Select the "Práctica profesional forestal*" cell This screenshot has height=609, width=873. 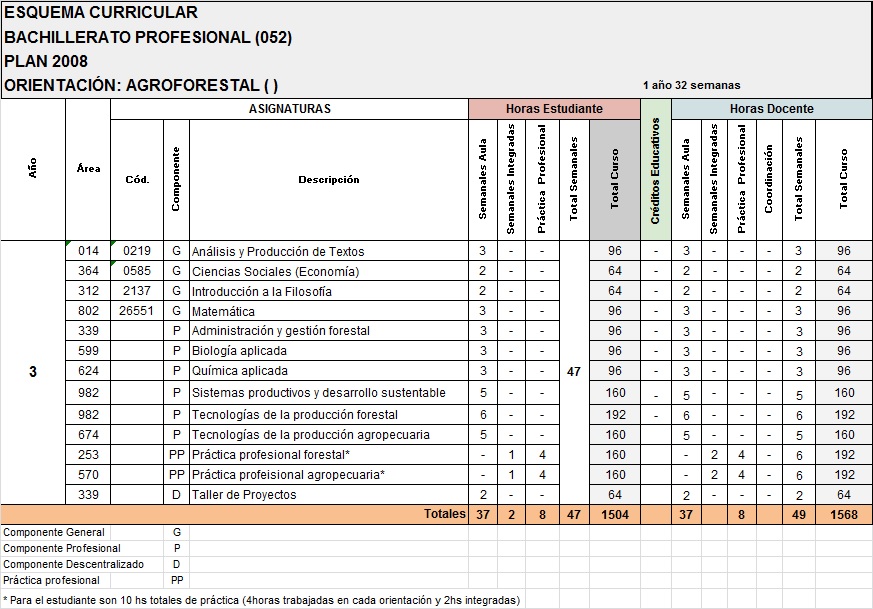[270, 454]
